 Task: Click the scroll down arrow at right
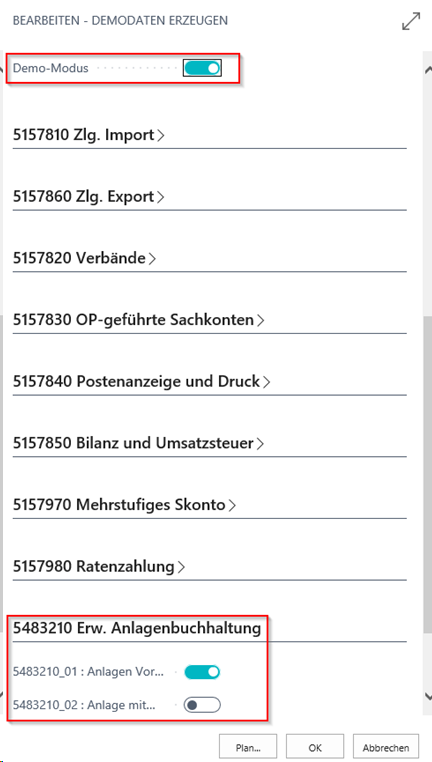coord(428,696)
